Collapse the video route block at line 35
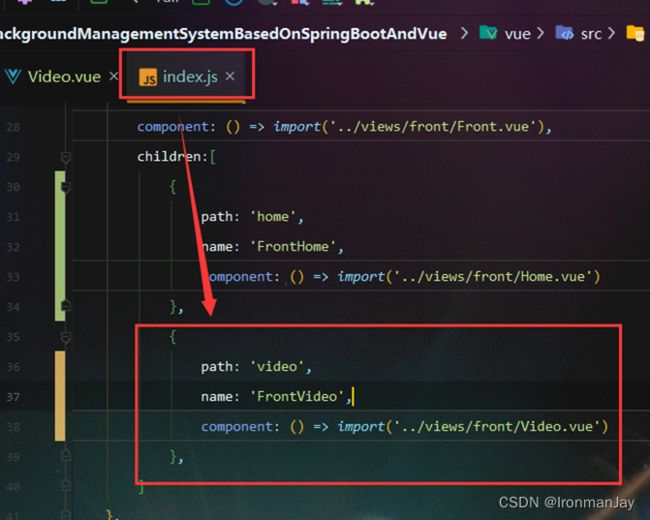Screen dimensions: 650x520 point(65,337)
